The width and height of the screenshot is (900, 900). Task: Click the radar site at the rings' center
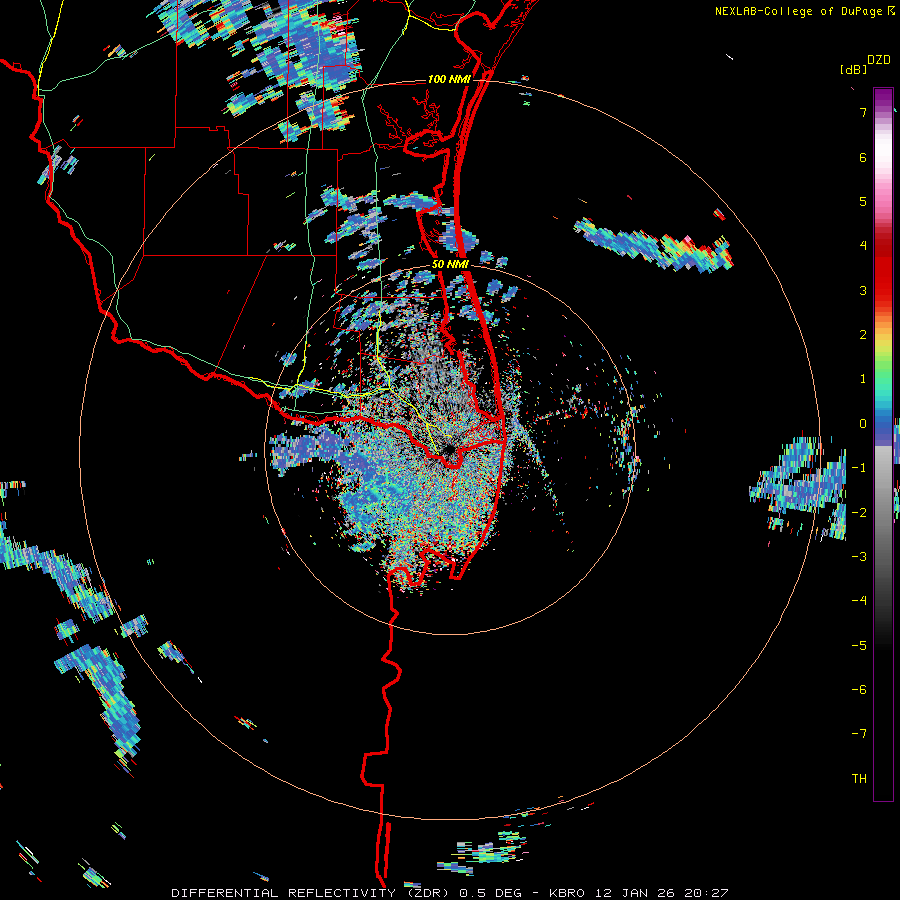point(449,449)
